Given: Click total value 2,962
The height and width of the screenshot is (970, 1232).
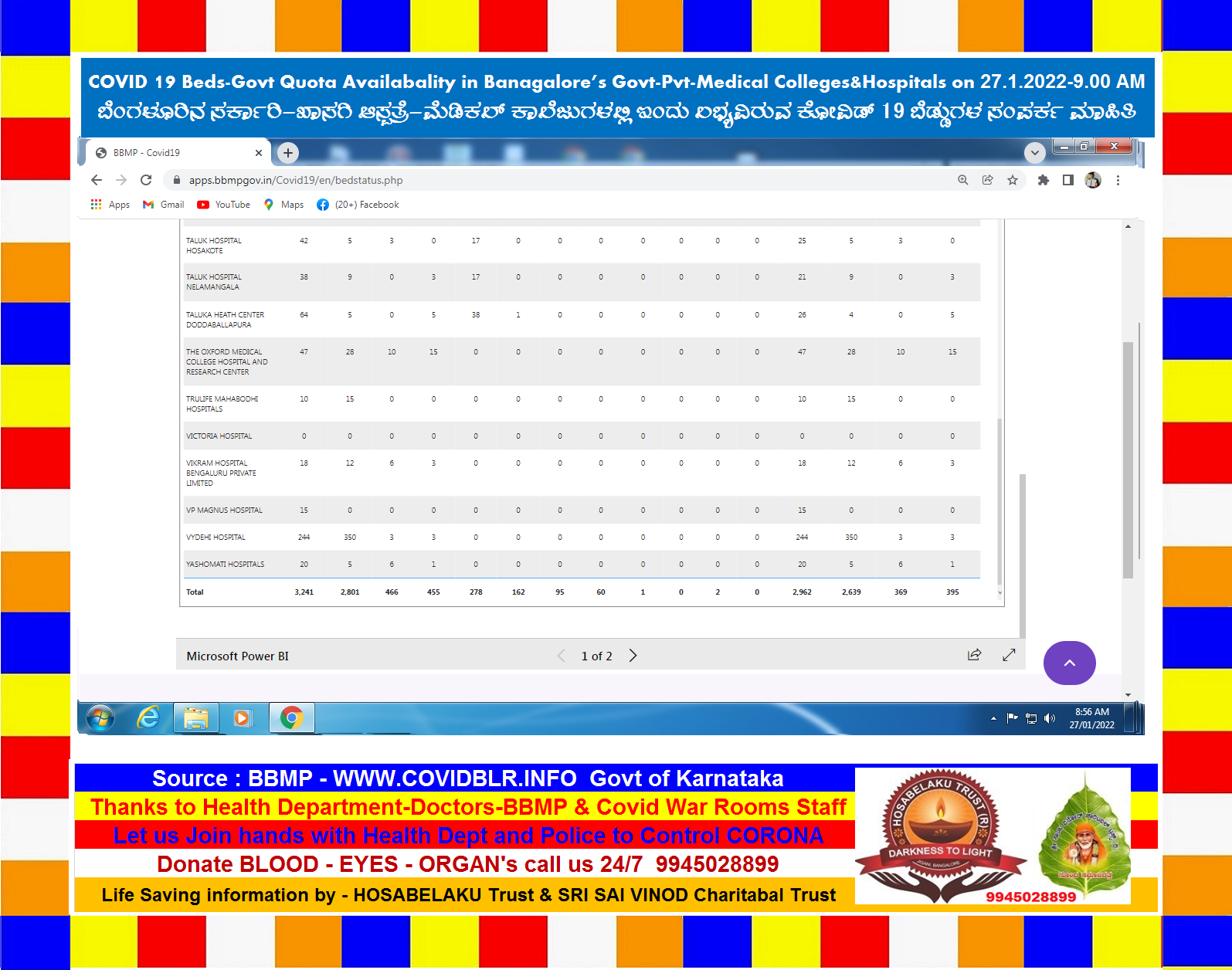Looking at the screenshot, I should 802,592.
